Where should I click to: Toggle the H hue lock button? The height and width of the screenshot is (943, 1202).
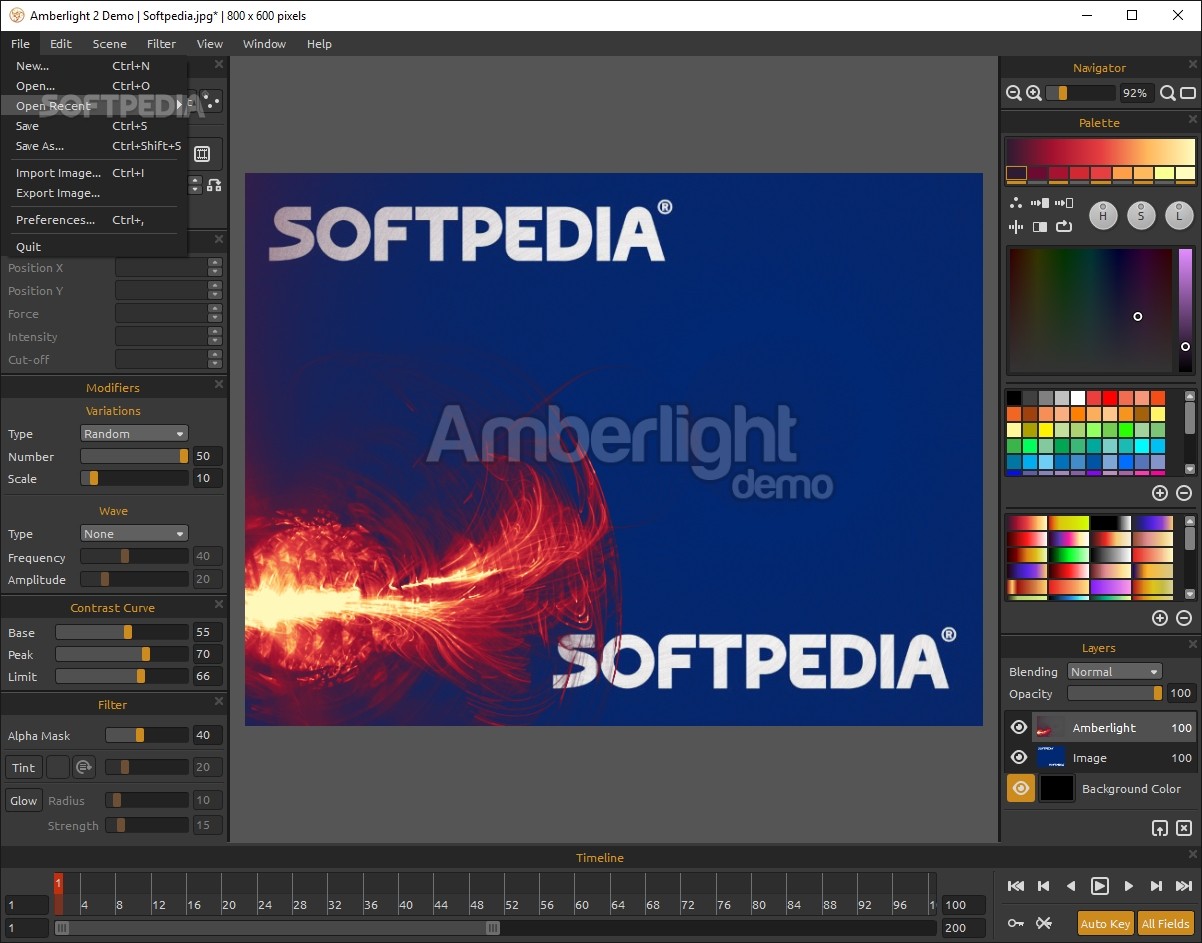coord(1103,215)
